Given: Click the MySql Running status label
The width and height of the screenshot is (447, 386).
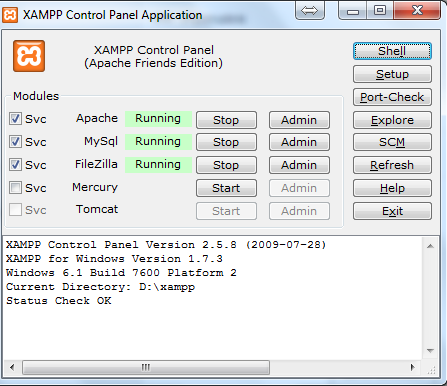Looking at the screenshot, I should (x=158, y=142).
